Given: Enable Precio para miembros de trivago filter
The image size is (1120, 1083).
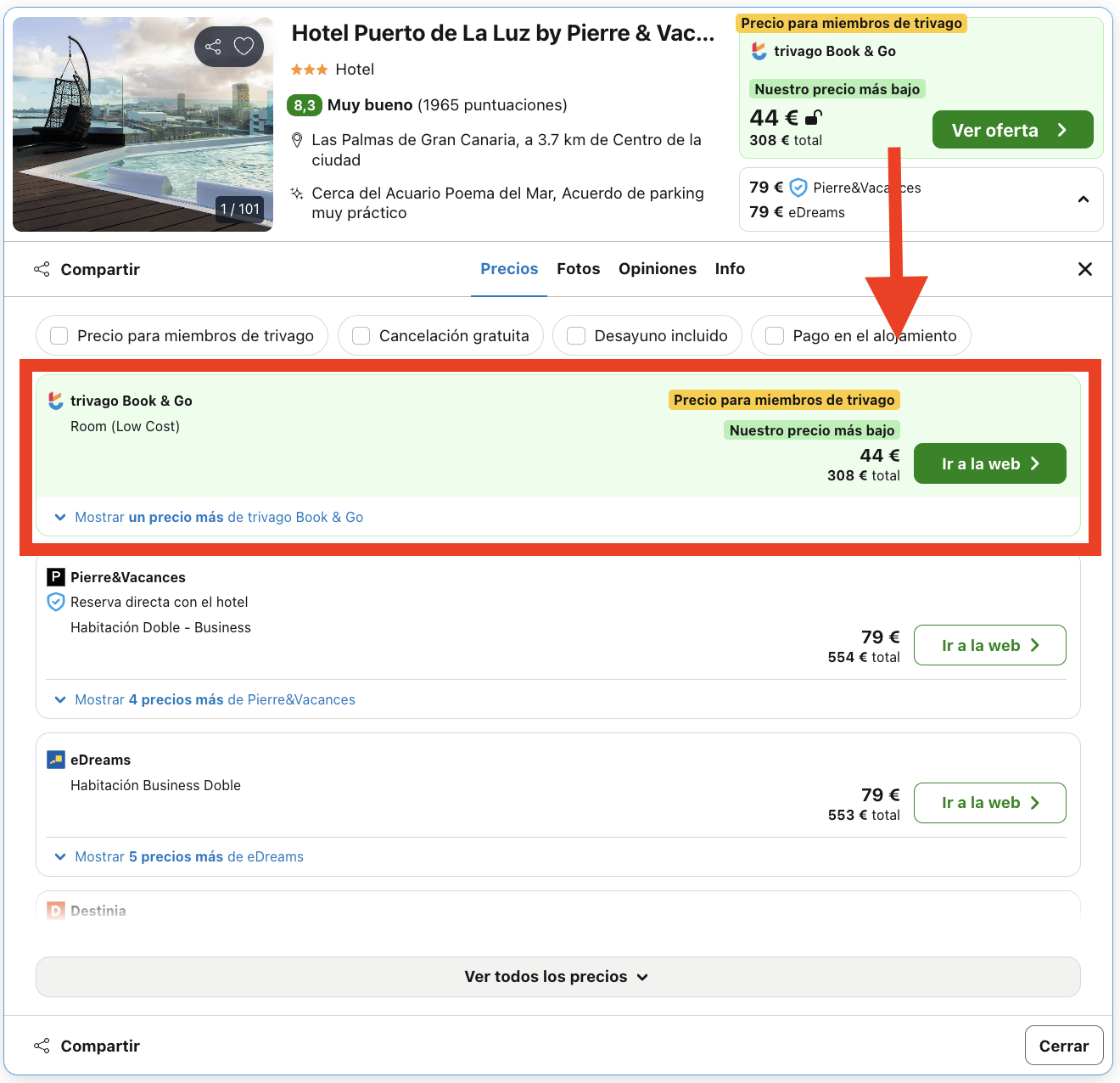Looking at the screenshot, I should (59, 336).
